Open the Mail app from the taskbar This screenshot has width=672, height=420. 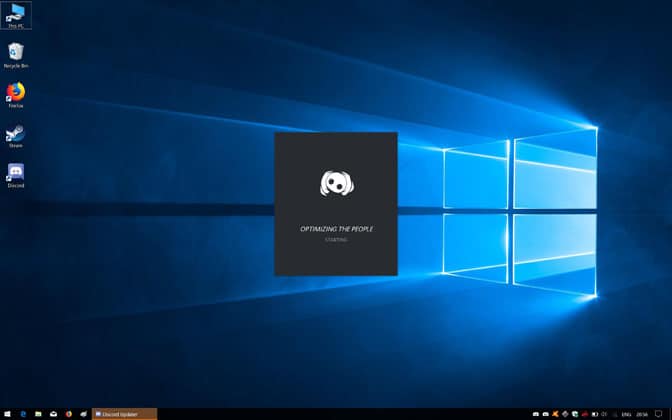coord(54,414)
